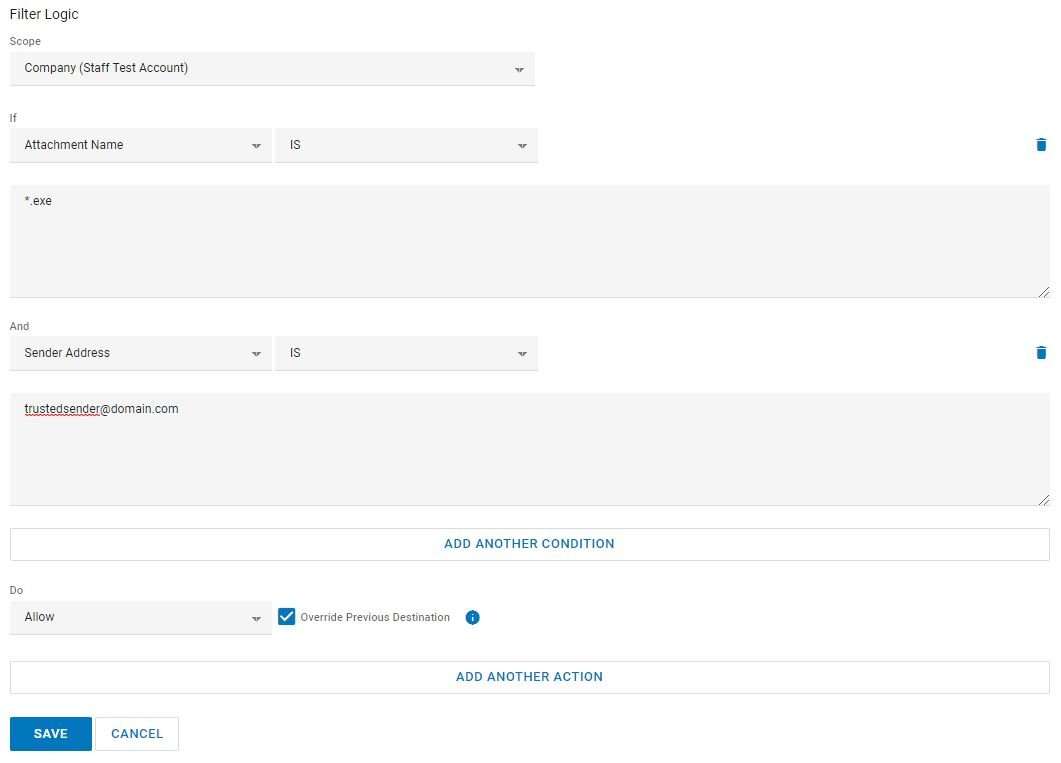The image size is (1061, 763).
Task: Click Add Another Action button
Action: point(529,677)
